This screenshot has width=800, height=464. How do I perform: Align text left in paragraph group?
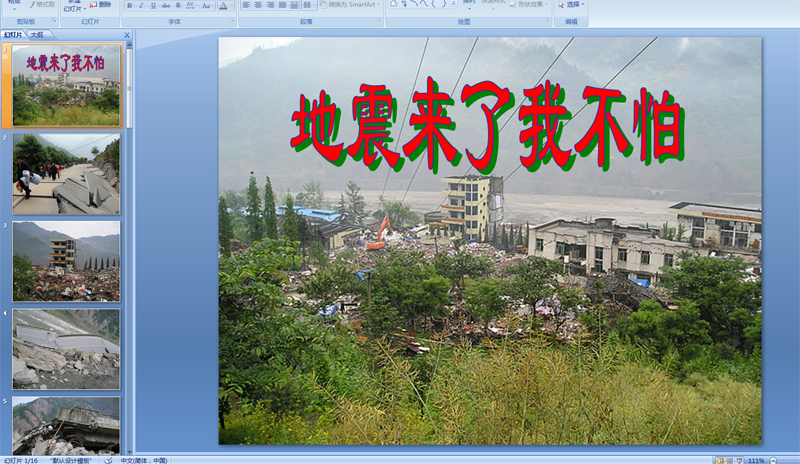pos(246,5)
